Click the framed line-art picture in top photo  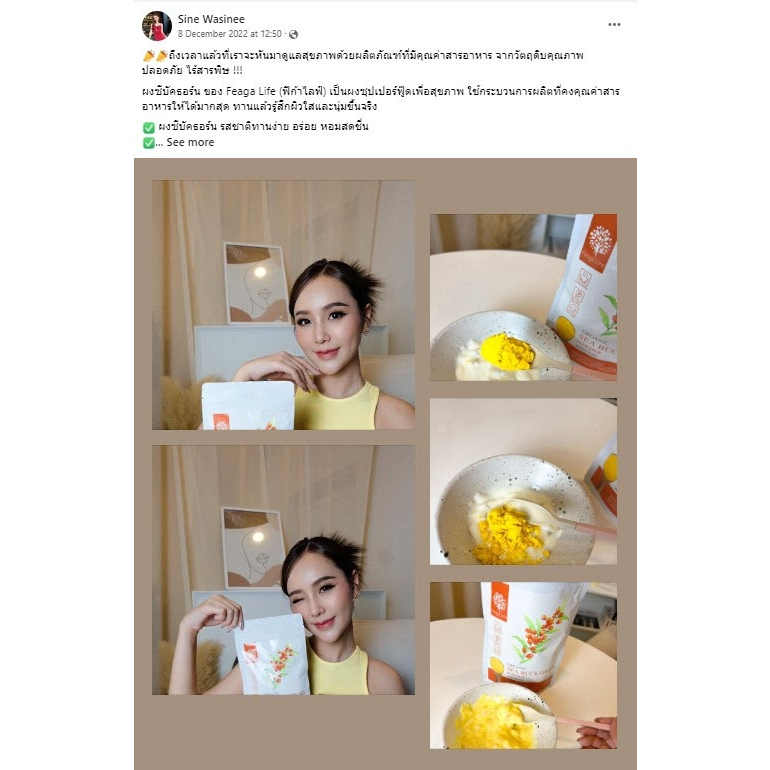(x=256, y=283)
